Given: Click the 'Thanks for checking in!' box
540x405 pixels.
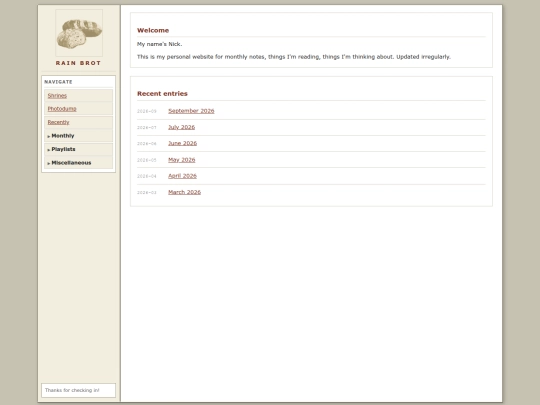Looking at the screenshot, I should click(x=79, y=390).
